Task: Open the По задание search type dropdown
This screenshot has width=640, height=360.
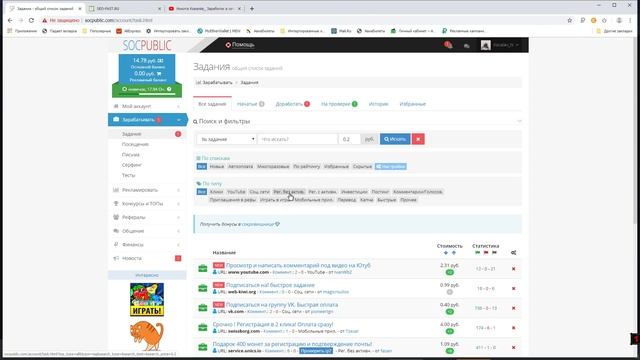Action: tap(227, 139)
